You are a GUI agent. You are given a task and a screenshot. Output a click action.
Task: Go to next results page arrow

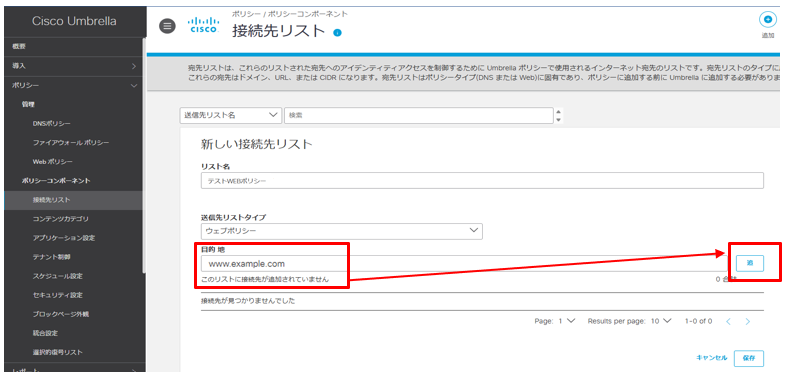[x=748, y=321]
